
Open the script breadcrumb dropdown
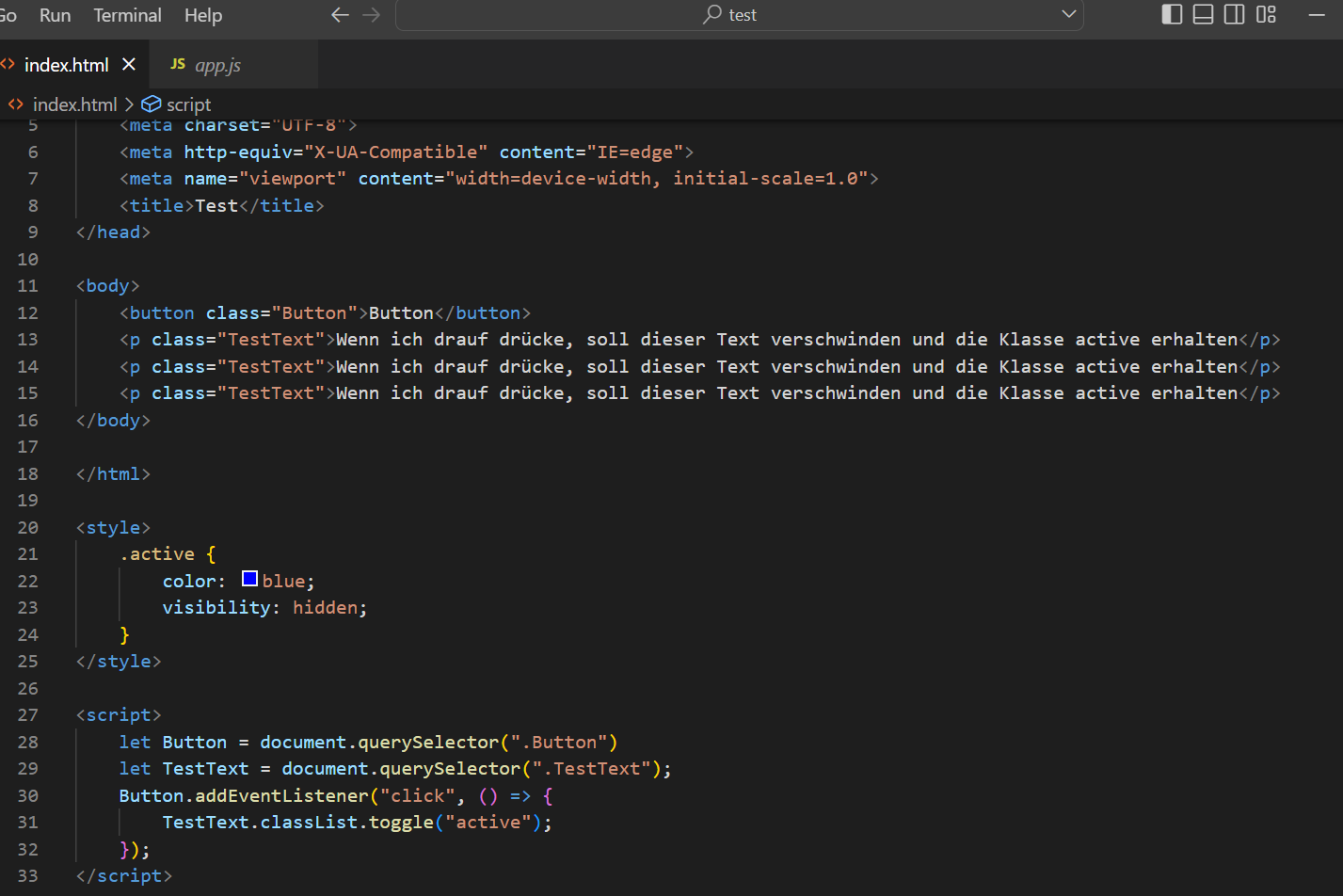click(188, 104)
